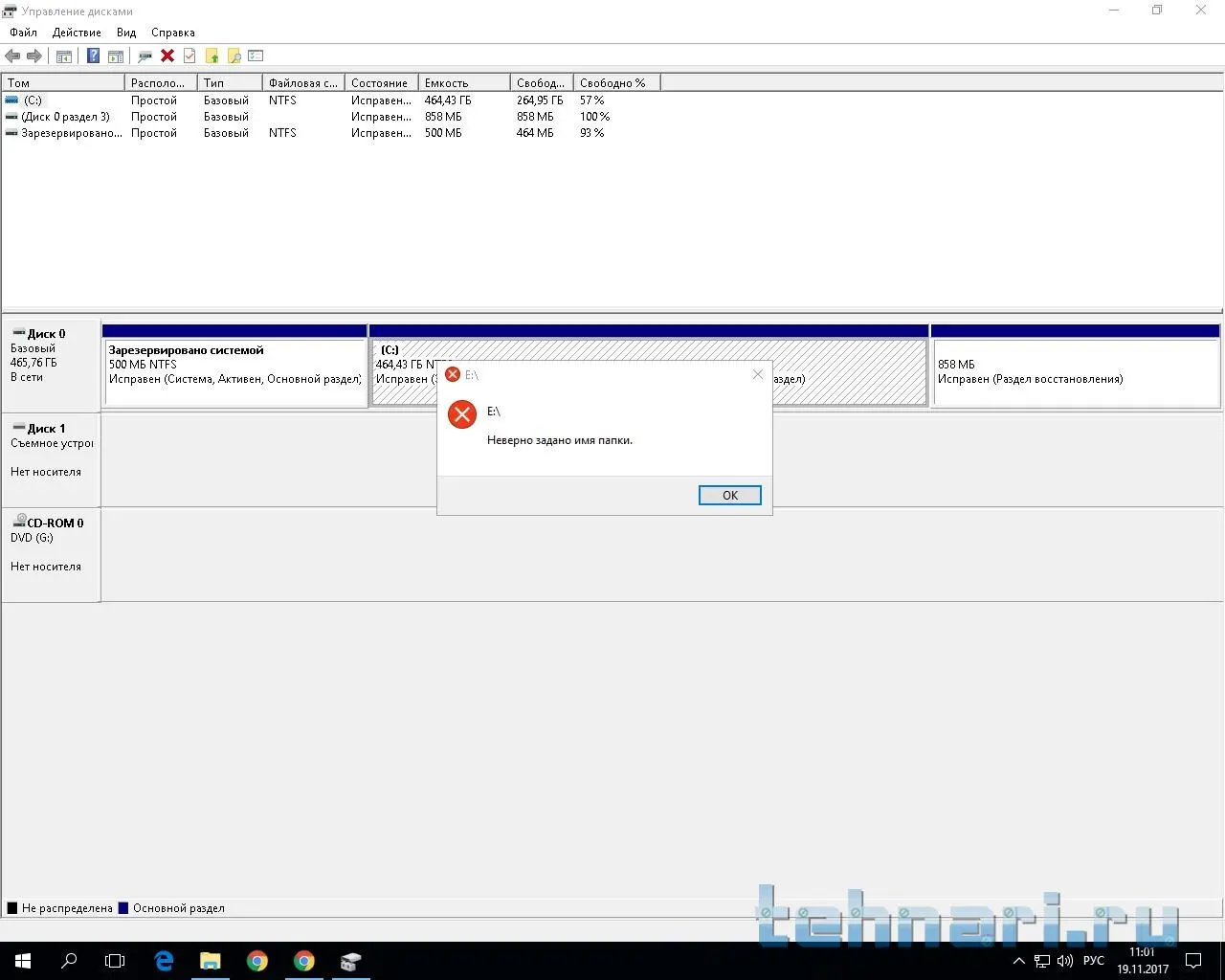The image size is (1225, 980).
Task: Click the 464 МБ free space cell
Action: tap(535, 133)
